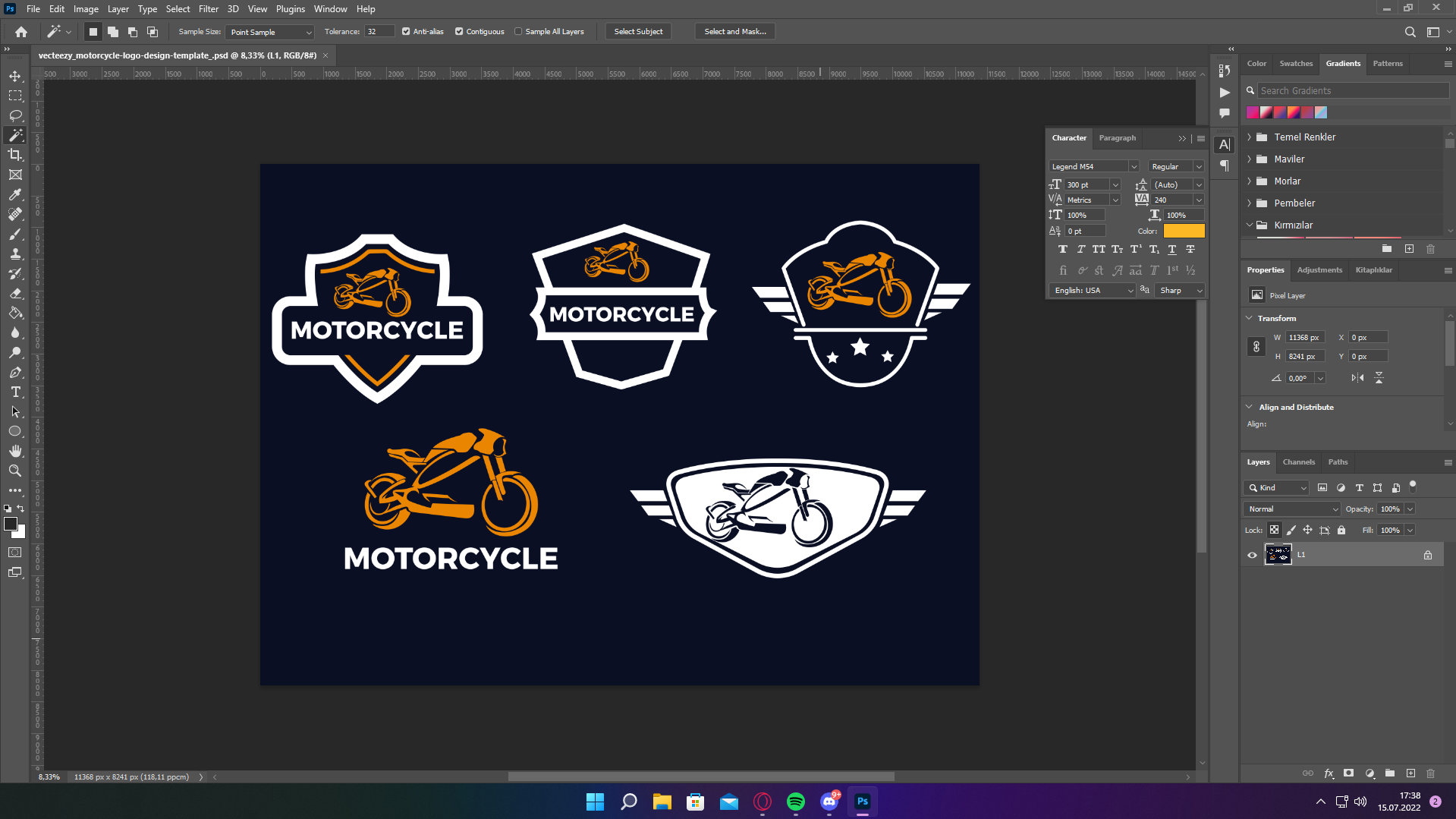
Task: Toggle Faux Italic in Character panel
Action: 1081,250
